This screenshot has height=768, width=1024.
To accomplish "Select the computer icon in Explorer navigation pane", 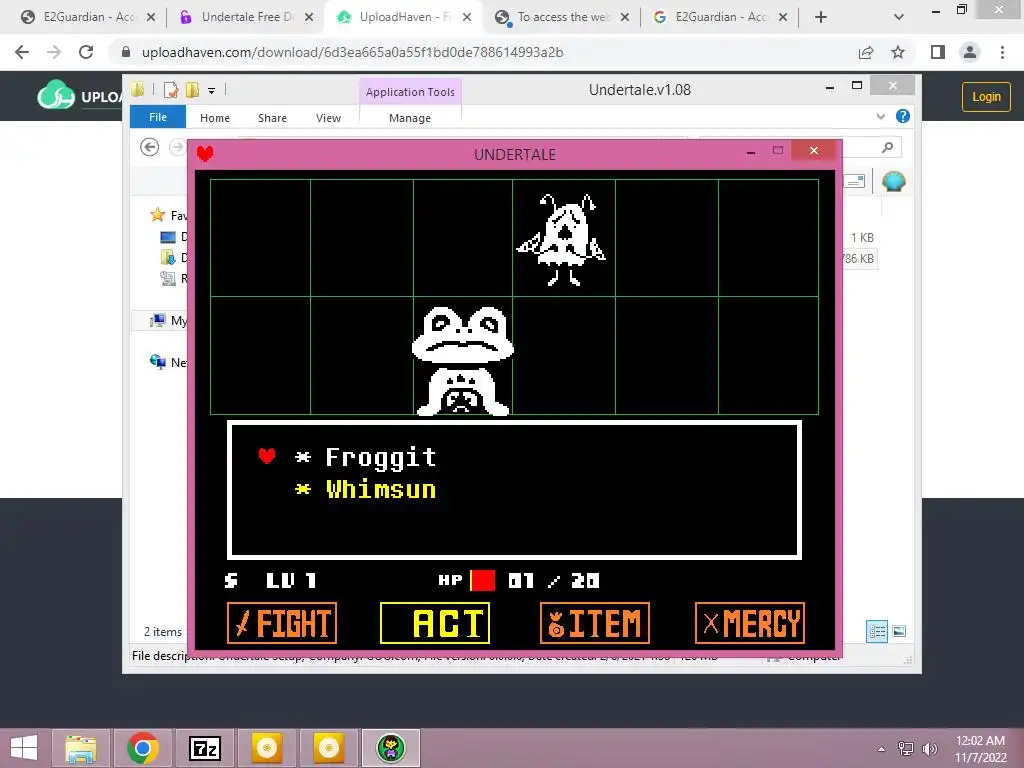I will tap(157, 320).
